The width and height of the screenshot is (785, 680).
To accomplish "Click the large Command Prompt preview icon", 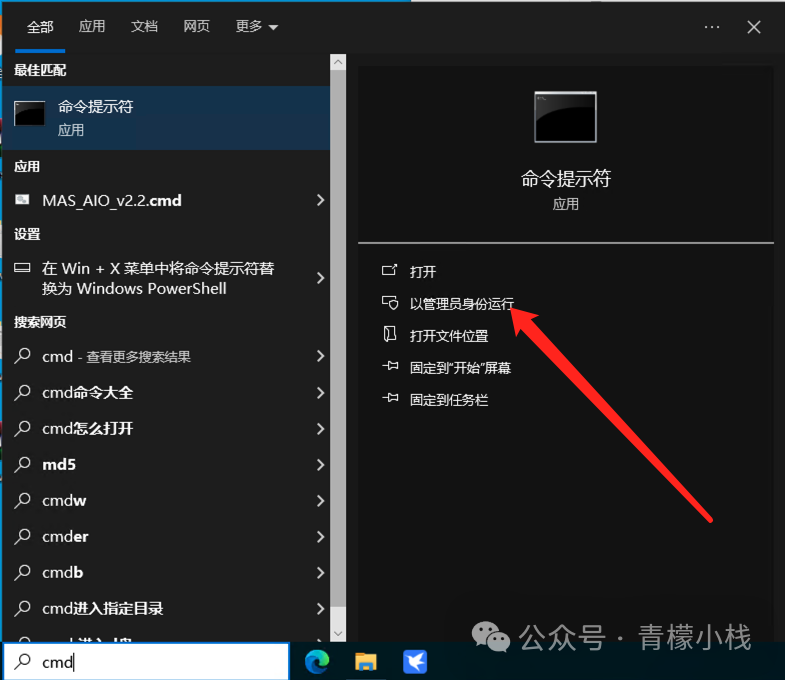I will click(565, 117).
